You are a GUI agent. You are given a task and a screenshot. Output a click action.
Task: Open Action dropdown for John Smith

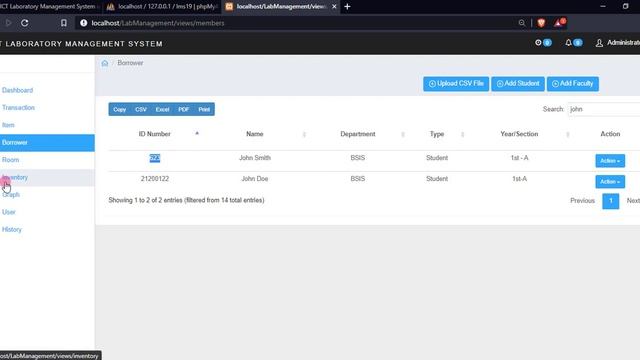coord(610,161)
